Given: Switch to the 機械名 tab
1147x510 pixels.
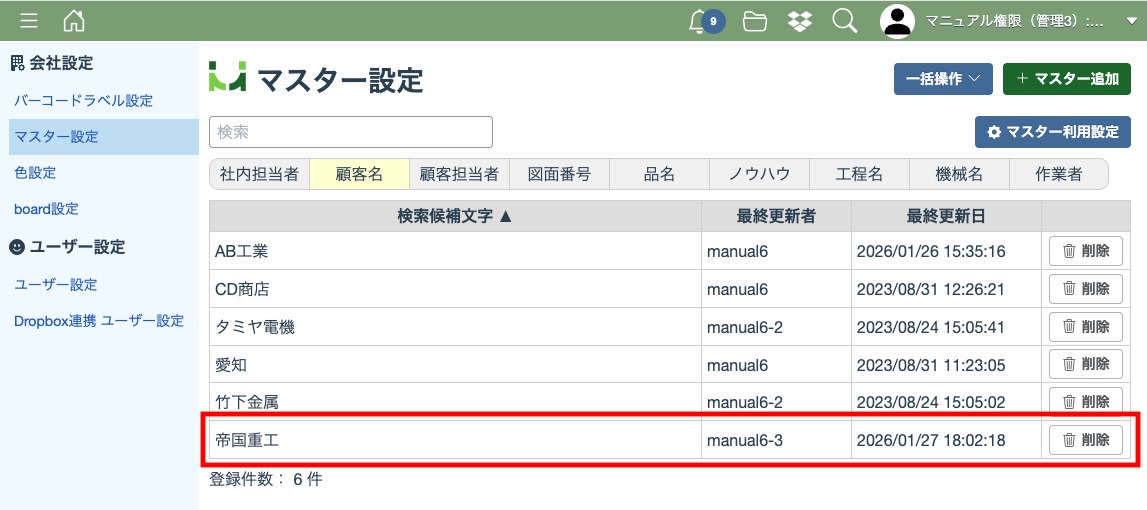Looking at the screenshot, I should pos(959,174).
